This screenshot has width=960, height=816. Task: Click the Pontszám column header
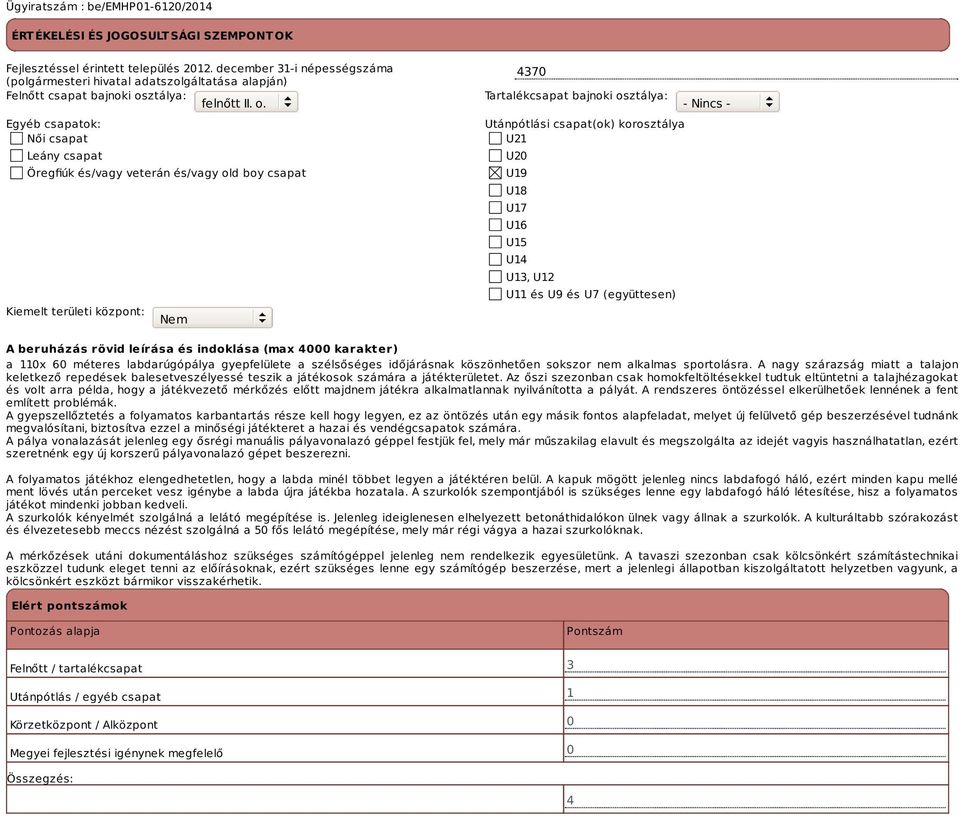[x=756, y=635]
